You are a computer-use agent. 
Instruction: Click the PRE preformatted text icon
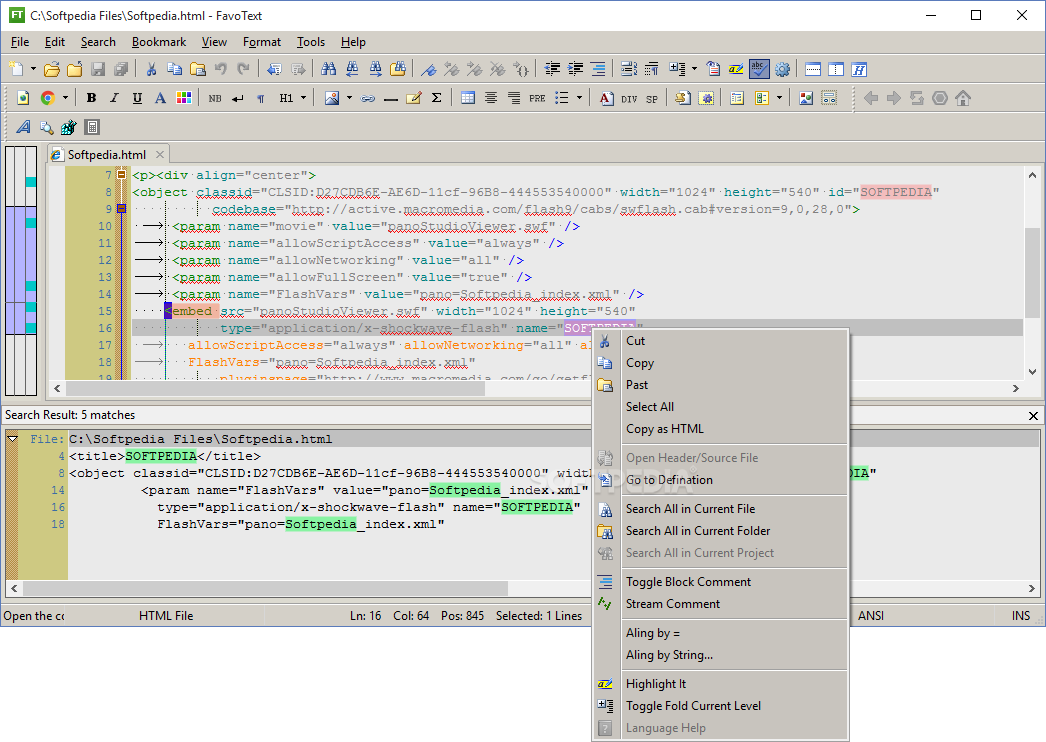pos(537,98)
